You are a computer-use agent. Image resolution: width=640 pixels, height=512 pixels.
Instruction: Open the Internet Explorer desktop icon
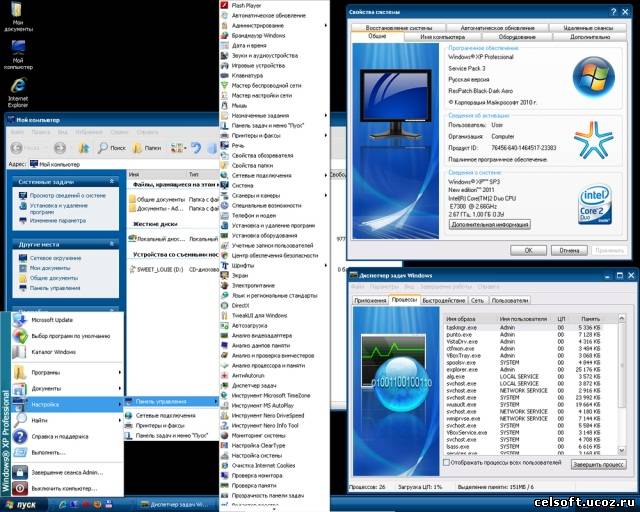pyautogui.click(x=18, y=93)
